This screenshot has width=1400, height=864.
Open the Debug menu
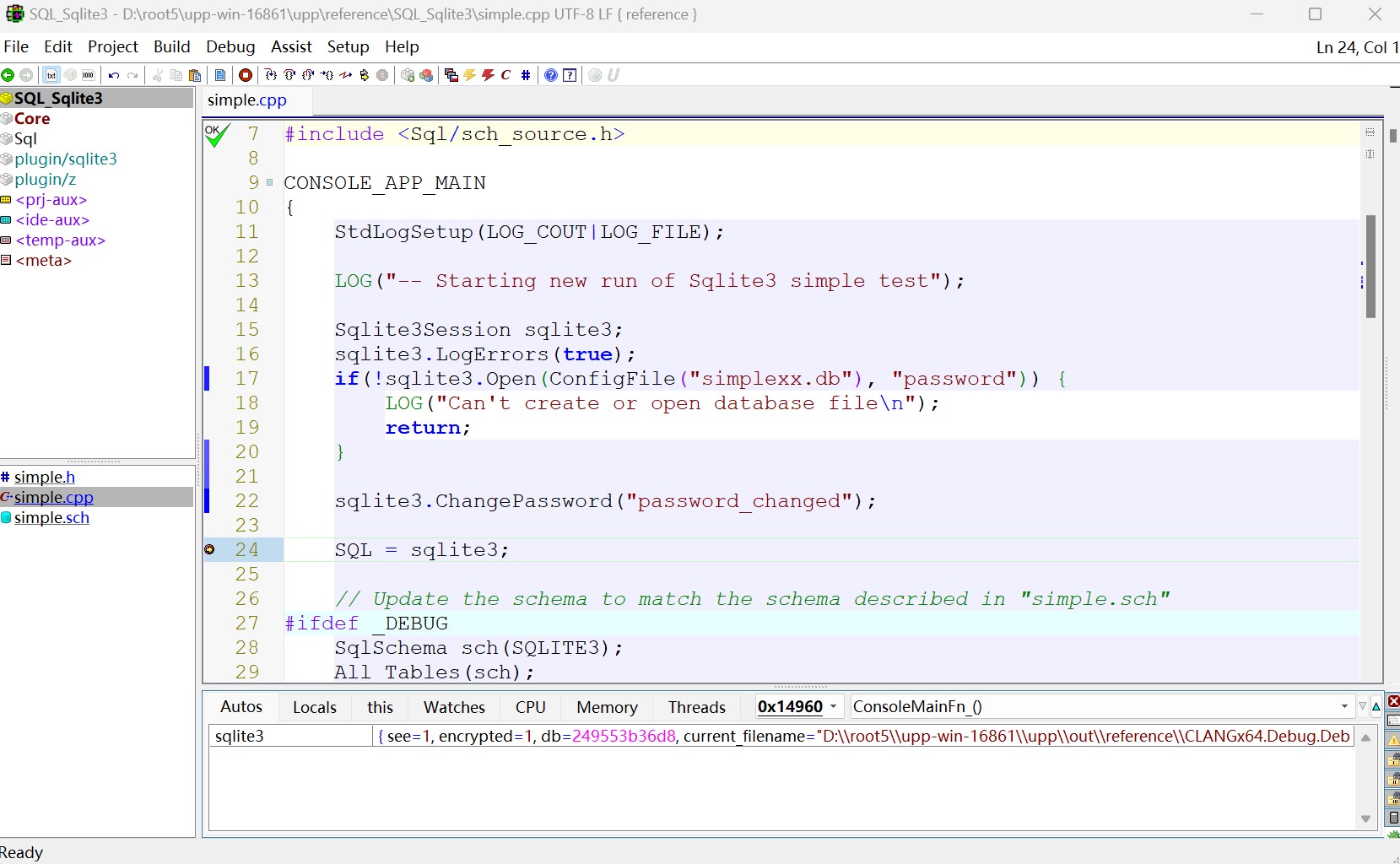pos(230,46)
